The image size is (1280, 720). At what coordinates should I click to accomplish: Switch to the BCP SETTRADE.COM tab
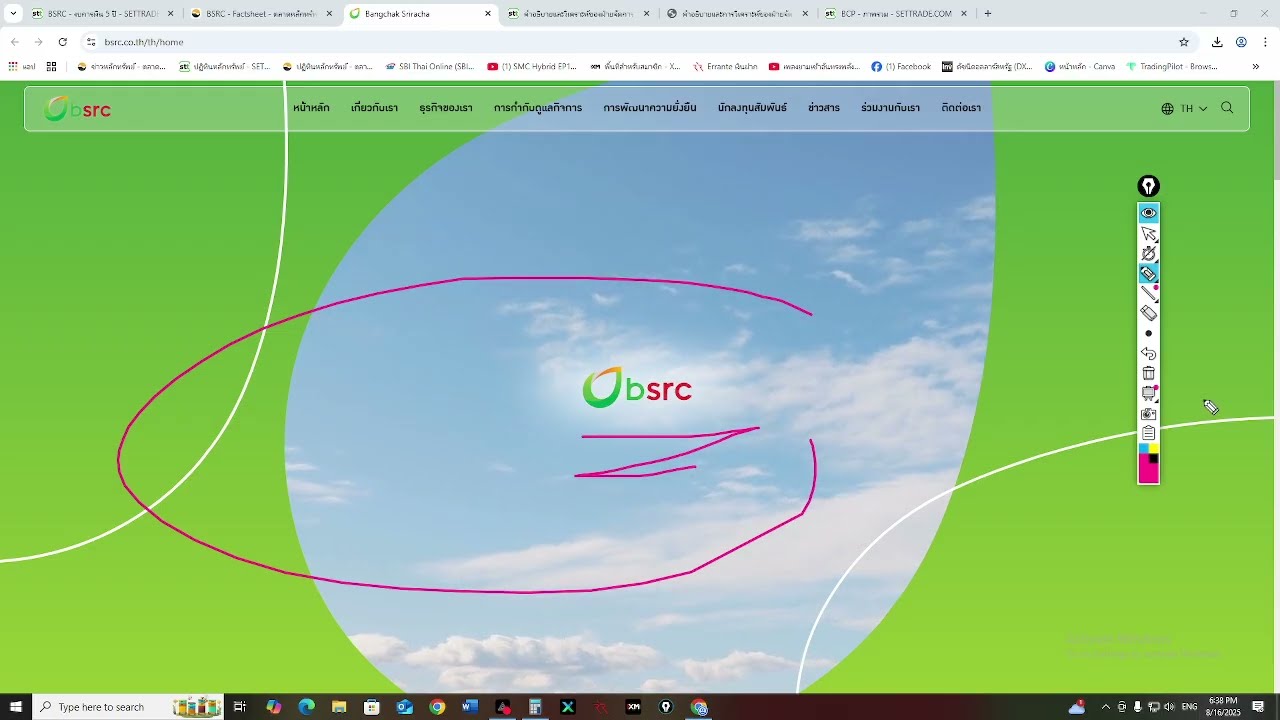point(897,14)
